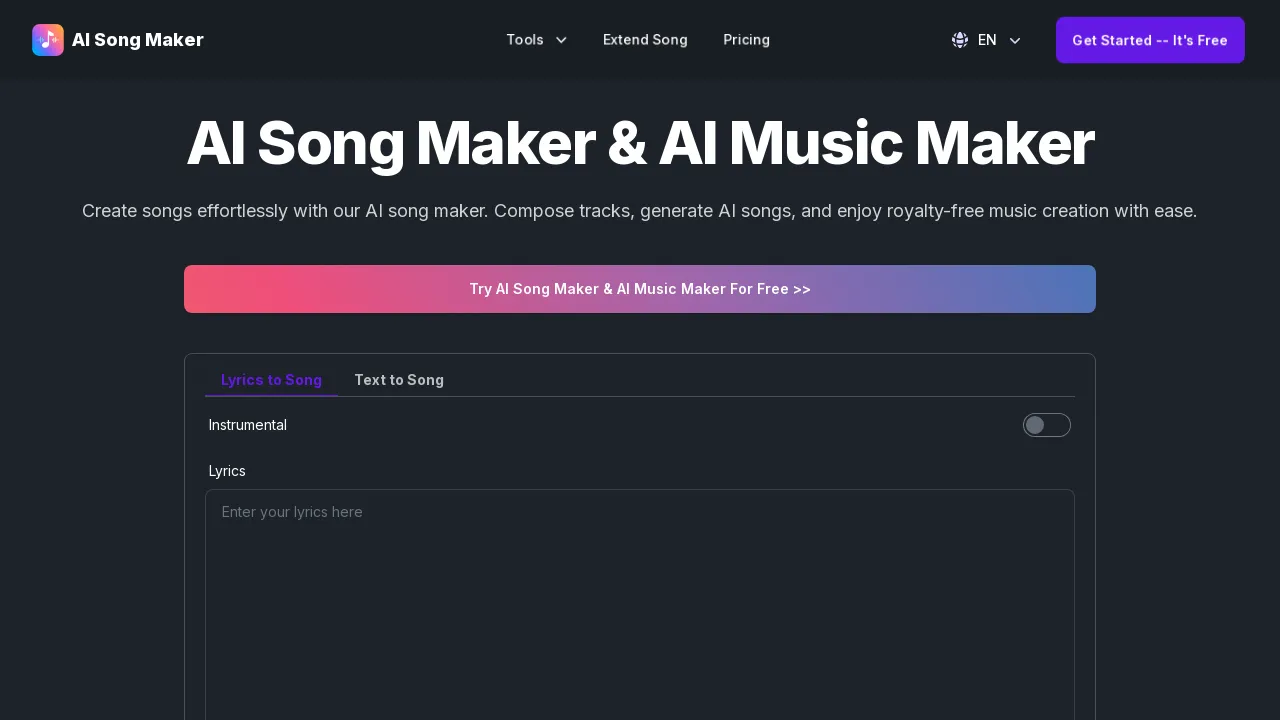Click the Lyrics section label above the text box
Viewport: 1280px width, 720px height.
pos(227,470)
